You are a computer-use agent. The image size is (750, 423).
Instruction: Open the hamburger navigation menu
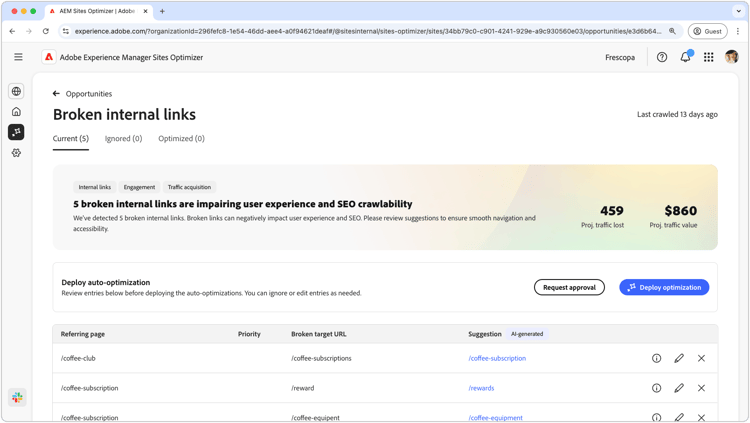18,57
